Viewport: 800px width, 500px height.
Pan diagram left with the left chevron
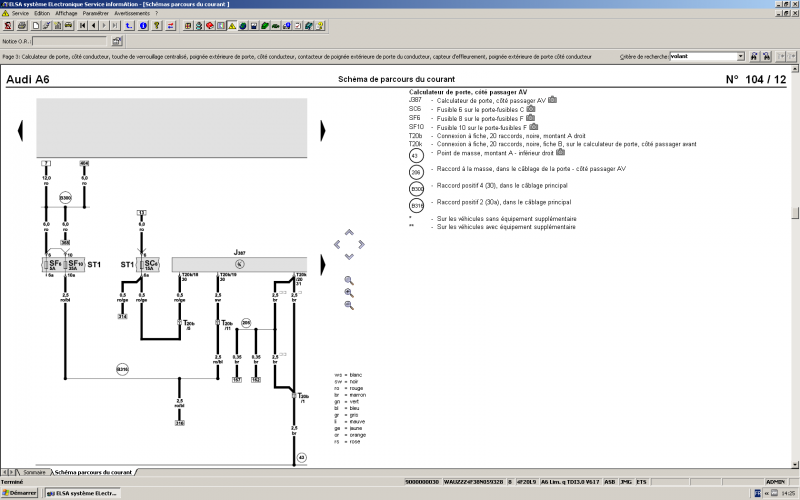(x=337, y=244)
